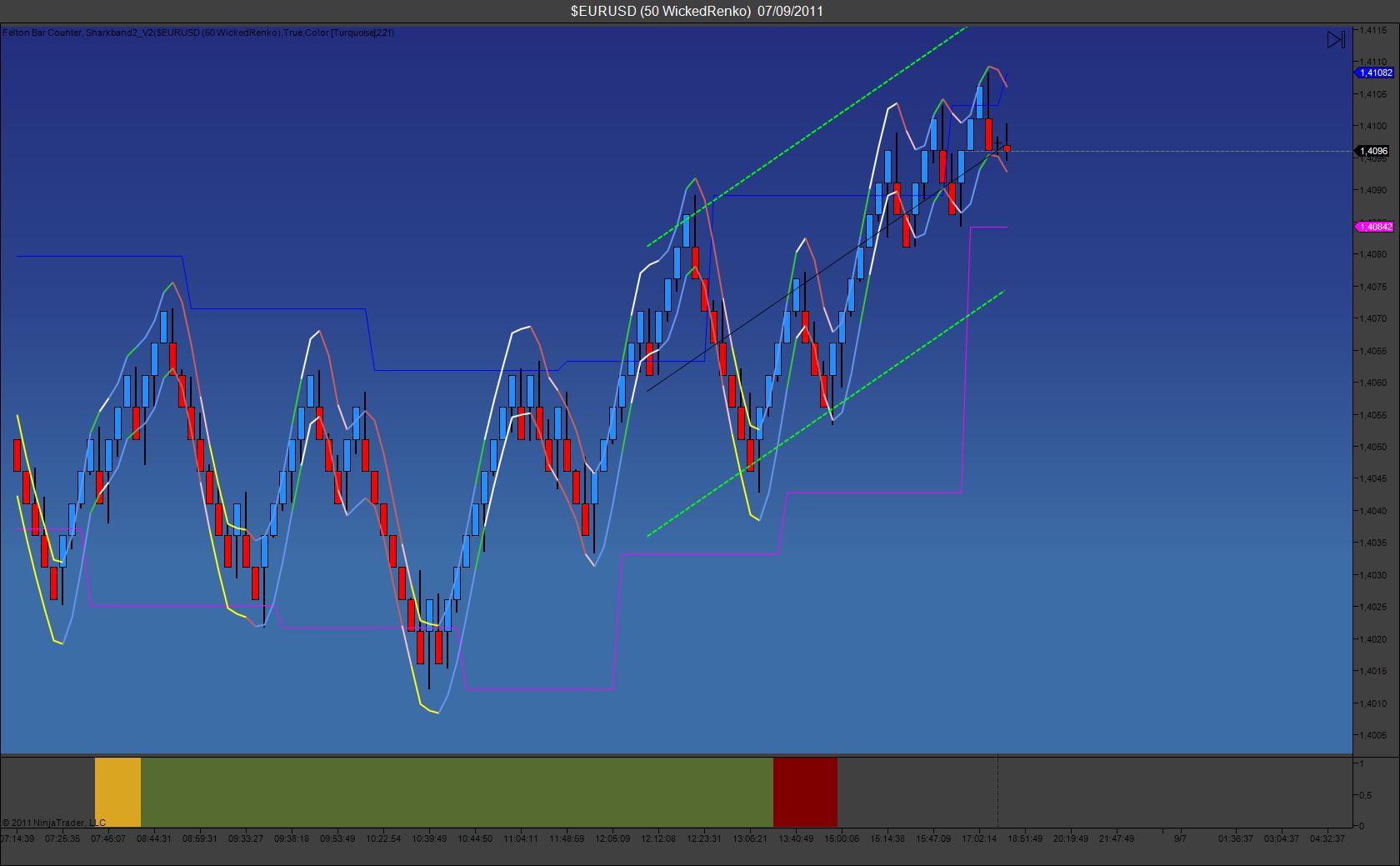The image size is (1400, 866).
Task: Click the 10:22:54 time axis label
Action: 383,838
